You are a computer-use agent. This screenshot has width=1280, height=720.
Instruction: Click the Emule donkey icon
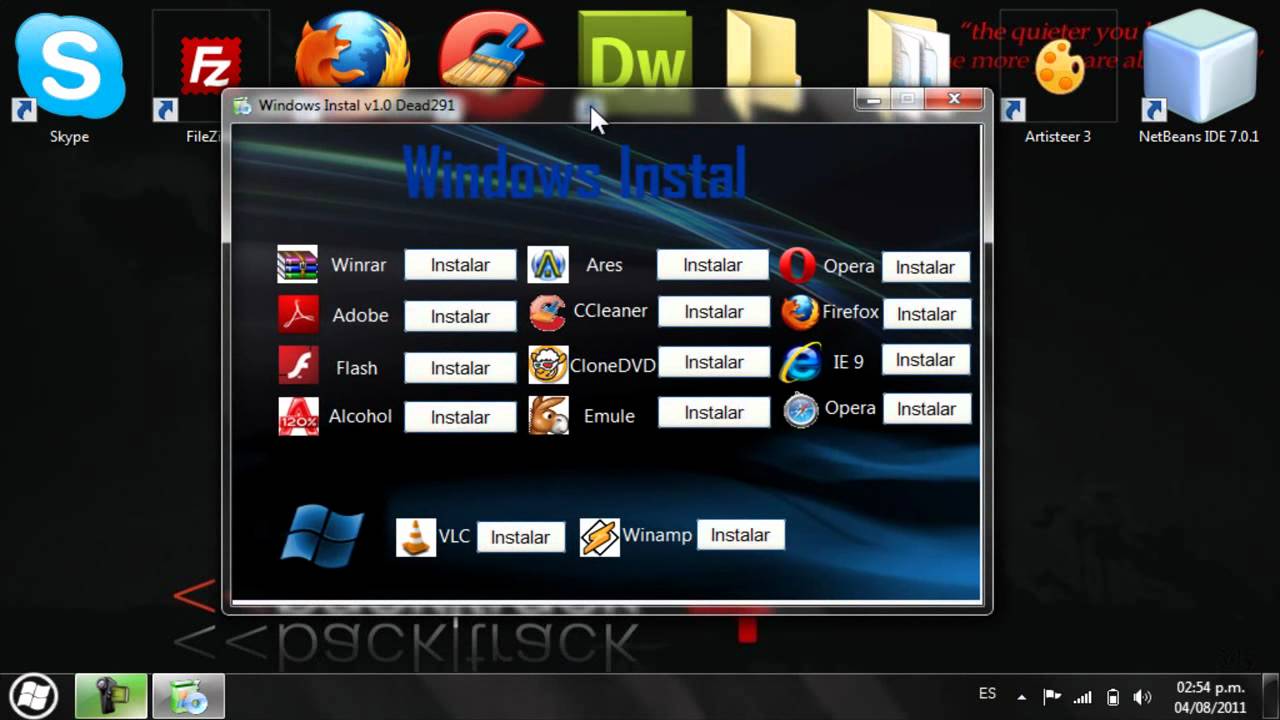pyautogui.click(x=548, y=415)
